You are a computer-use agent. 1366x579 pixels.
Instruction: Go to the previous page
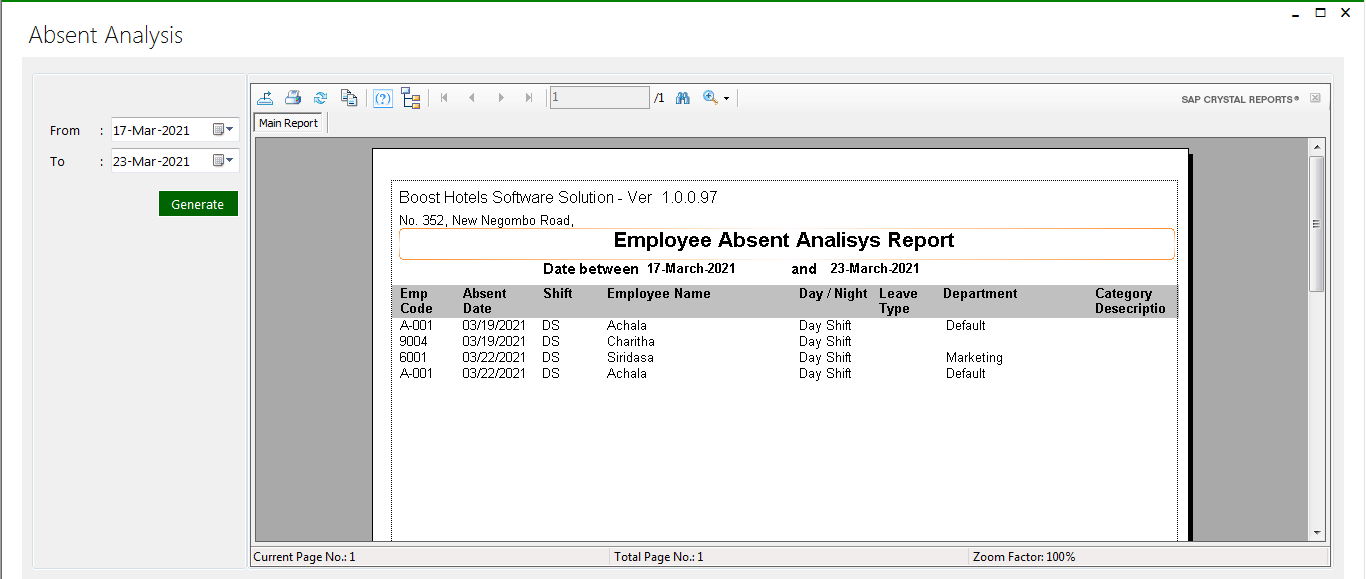472,98
